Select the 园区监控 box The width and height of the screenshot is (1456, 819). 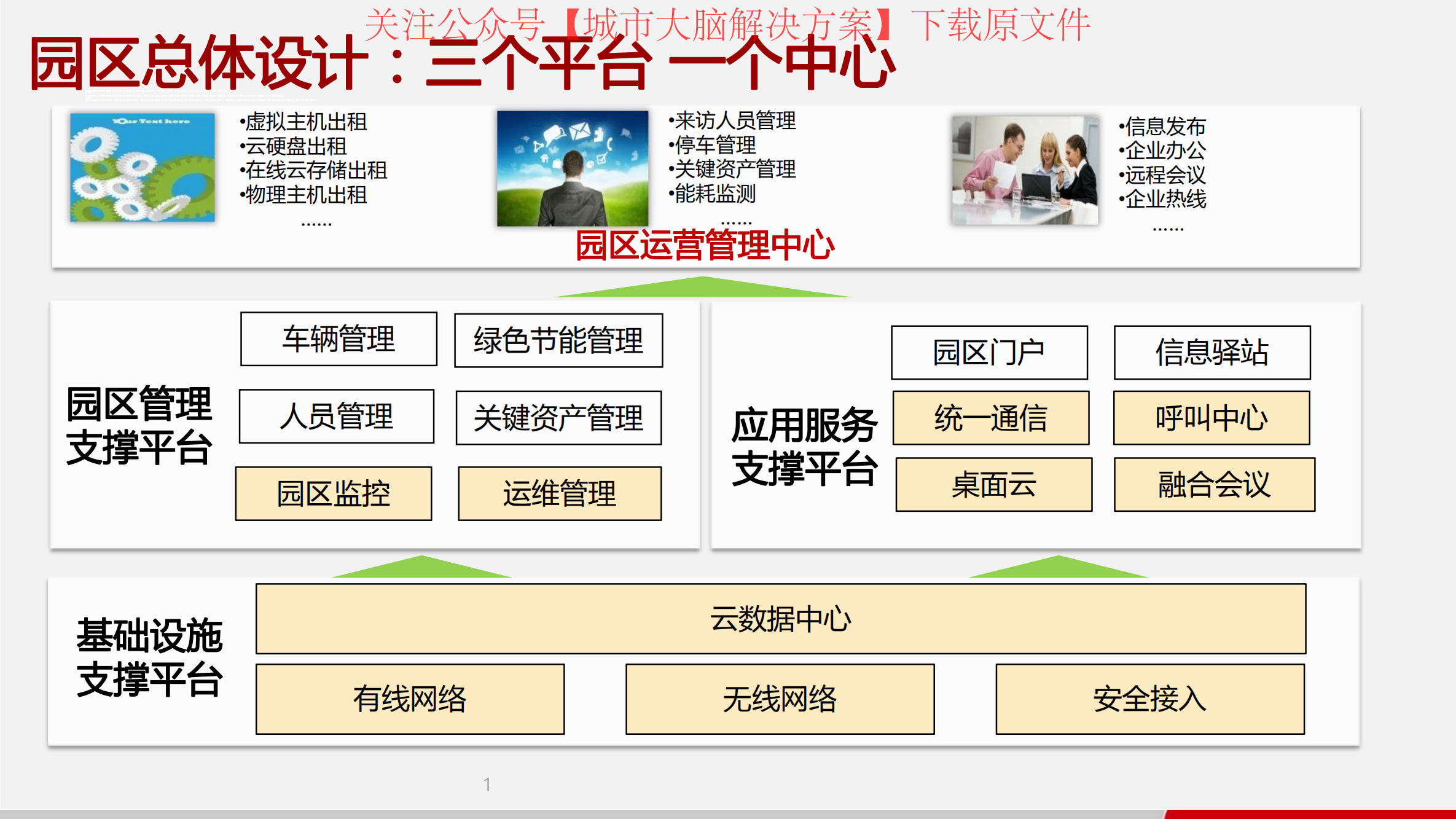334,493
